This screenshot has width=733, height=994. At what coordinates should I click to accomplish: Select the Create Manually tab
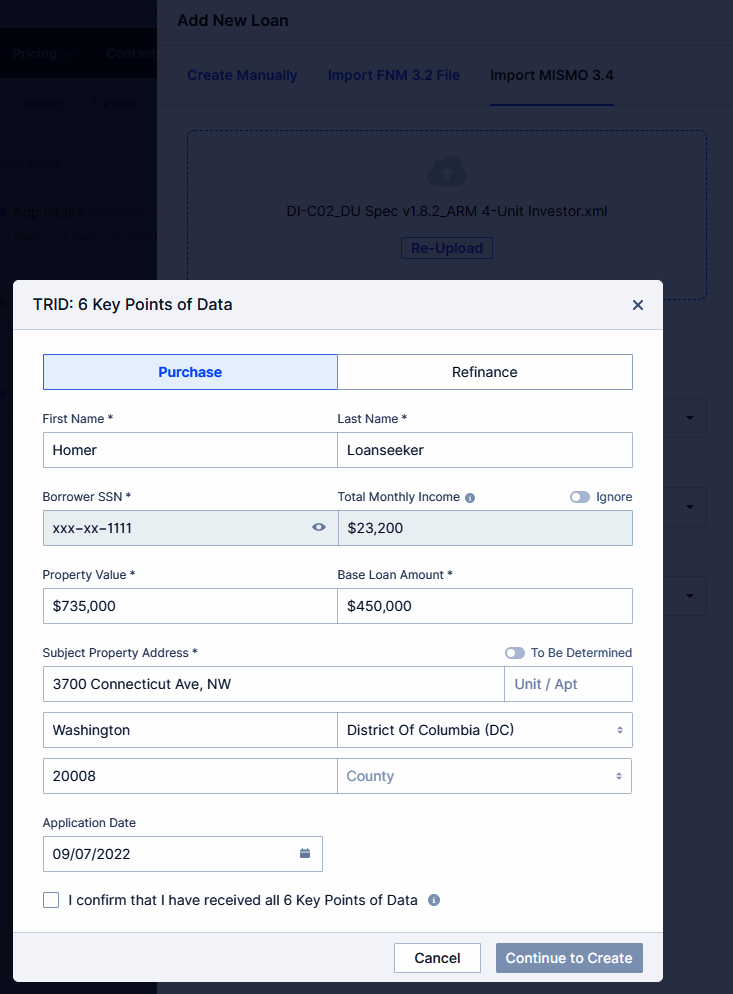[x=242, y=75]
